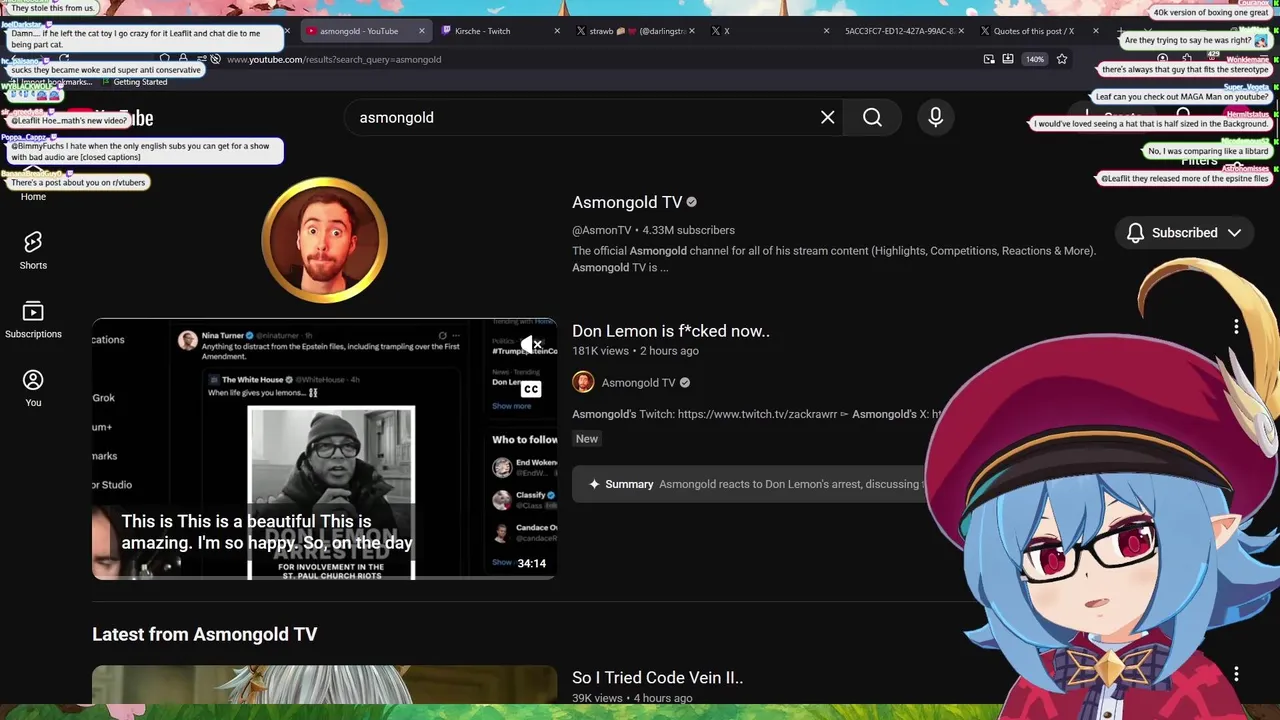Viewport: 1280px width, 720px height.
Task: Open 'So I Tried Code Vein II..' video
Action: [x=657, y=677]
